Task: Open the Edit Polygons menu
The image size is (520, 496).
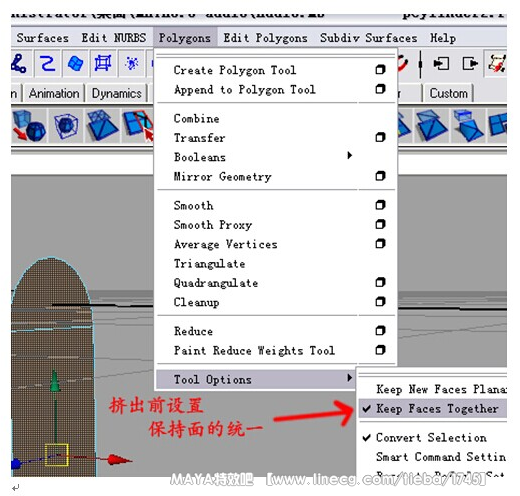Action: (x=265, y=38)
